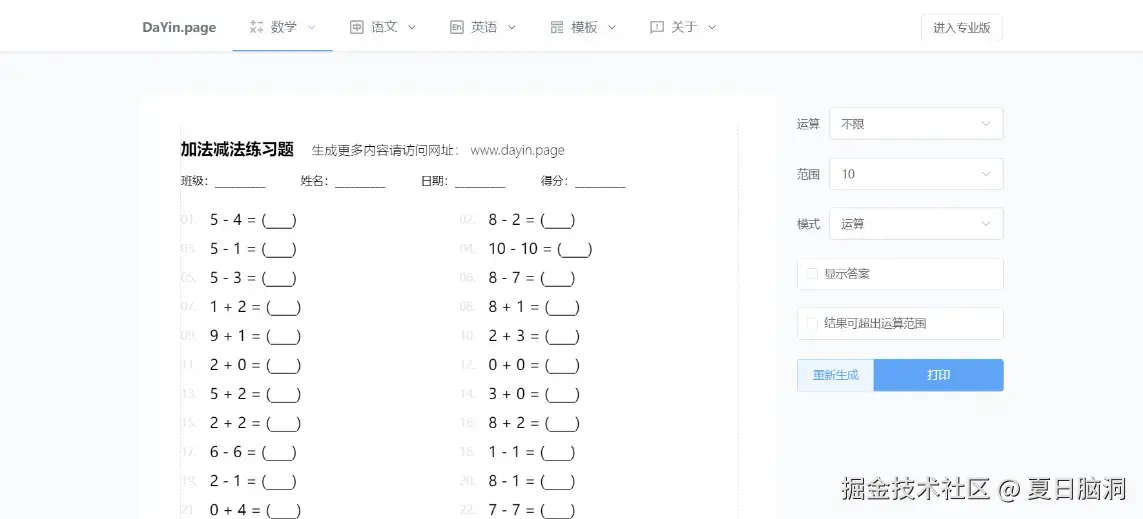Click problem 13: 5 + 2

pyautogui.click(x=255, y=394)
